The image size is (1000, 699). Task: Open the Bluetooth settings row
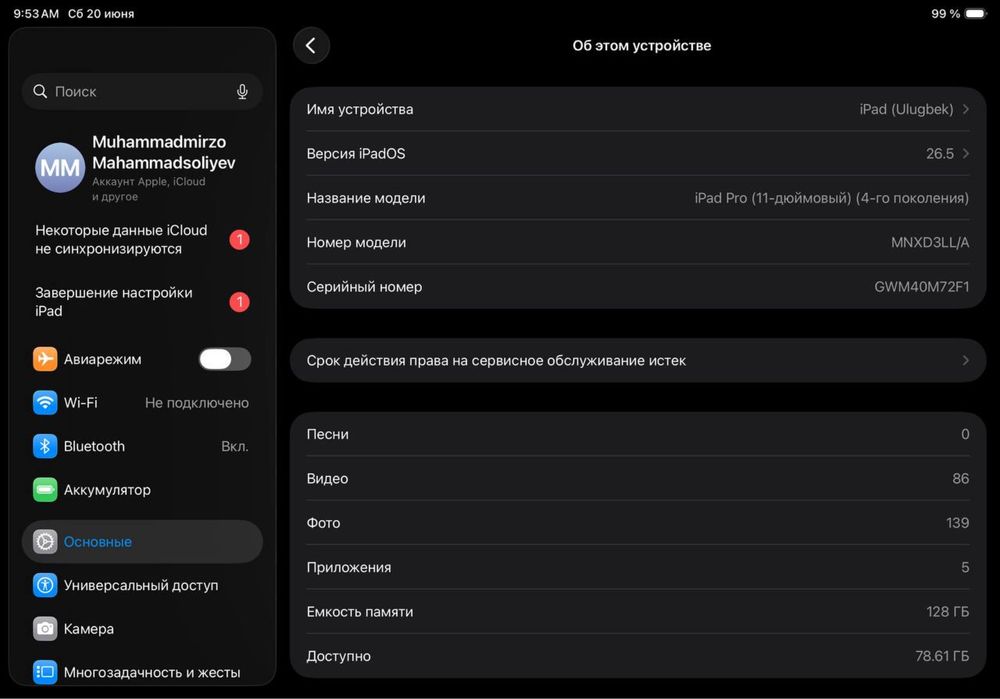142,446
